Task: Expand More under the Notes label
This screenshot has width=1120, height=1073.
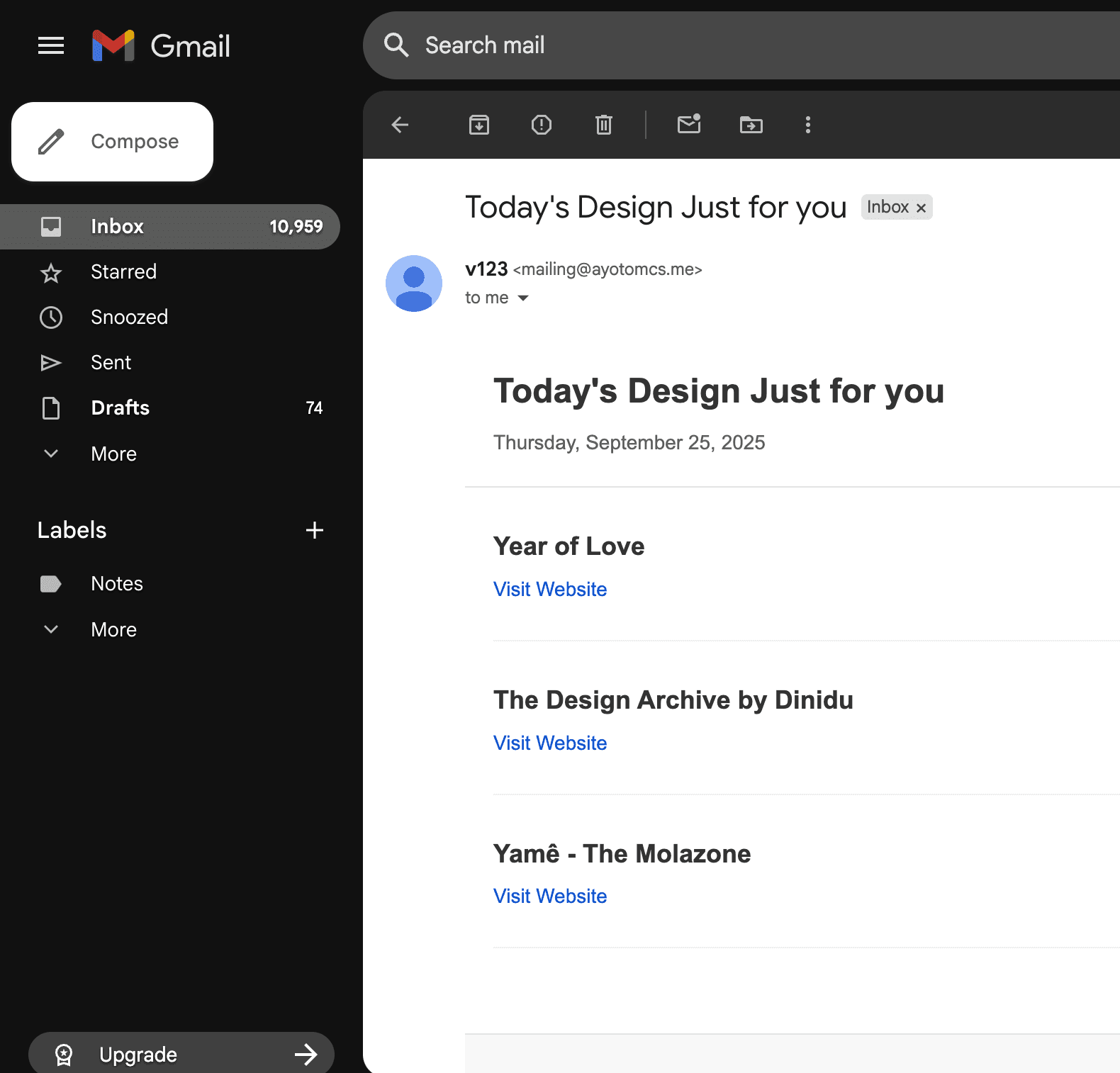Action: (x=113, y=629)
